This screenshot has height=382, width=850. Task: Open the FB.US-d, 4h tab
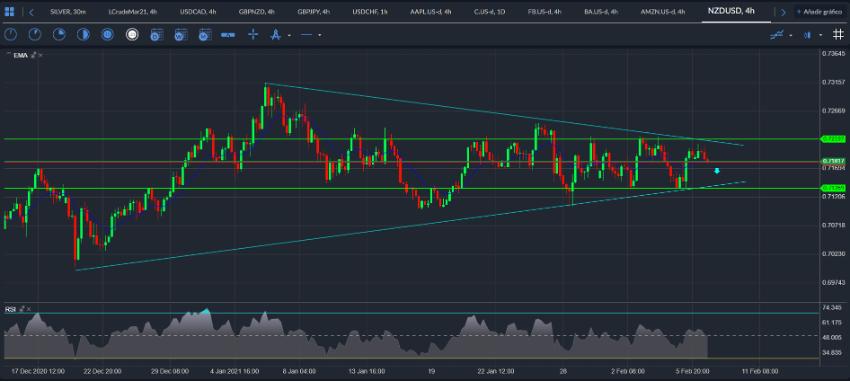click(x=544, y=11)
